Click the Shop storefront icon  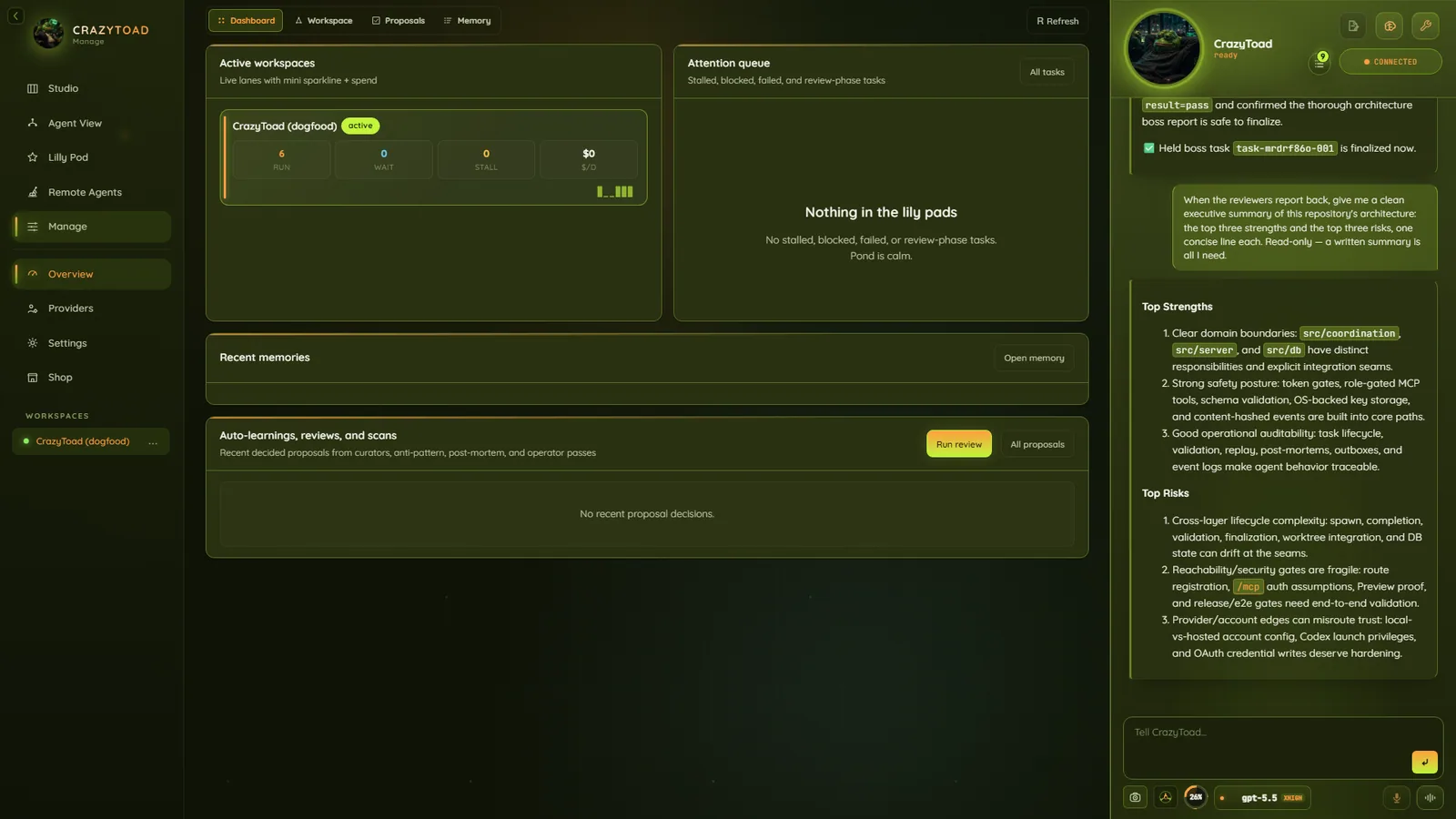tap(33, 378)
